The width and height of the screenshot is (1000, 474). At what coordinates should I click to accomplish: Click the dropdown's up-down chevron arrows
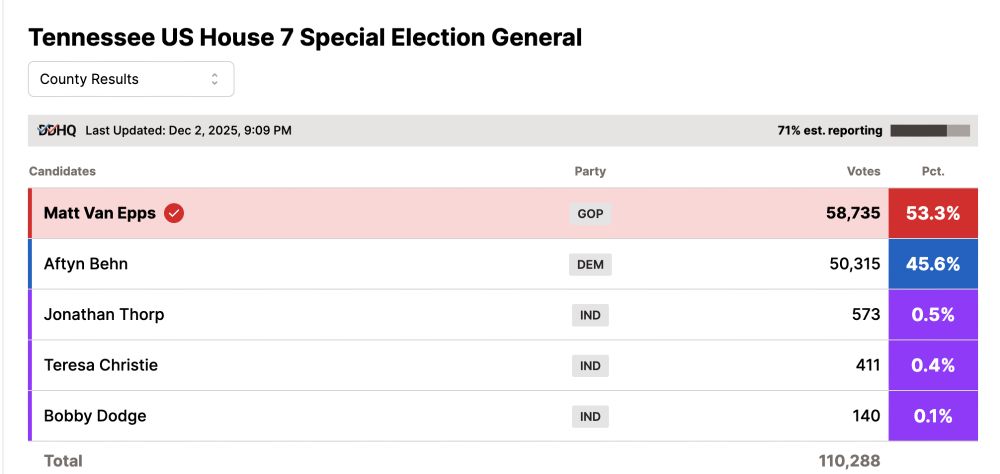pyautogui.click(x=214, y=79)
